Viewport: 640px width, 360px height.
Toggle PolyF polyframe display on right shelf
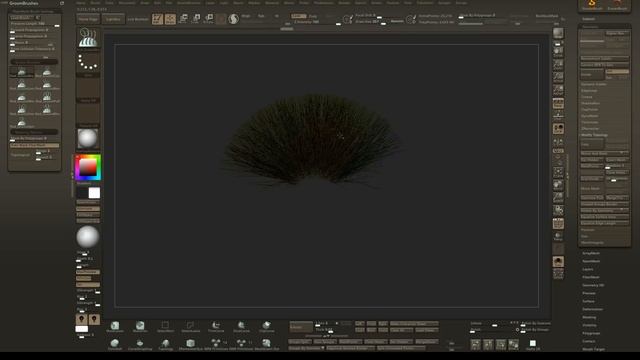558,224
